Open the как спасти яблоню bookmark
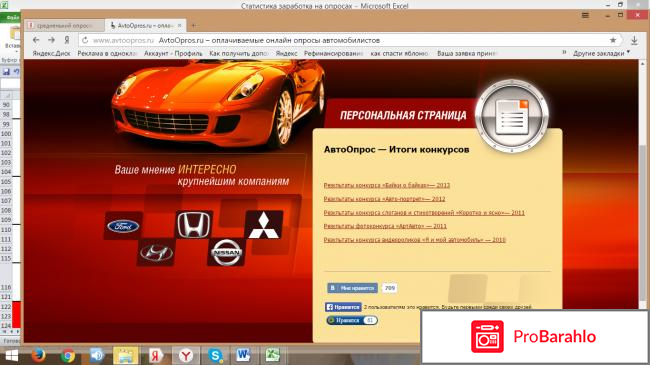The image size is (650, 365). (400, 54)
